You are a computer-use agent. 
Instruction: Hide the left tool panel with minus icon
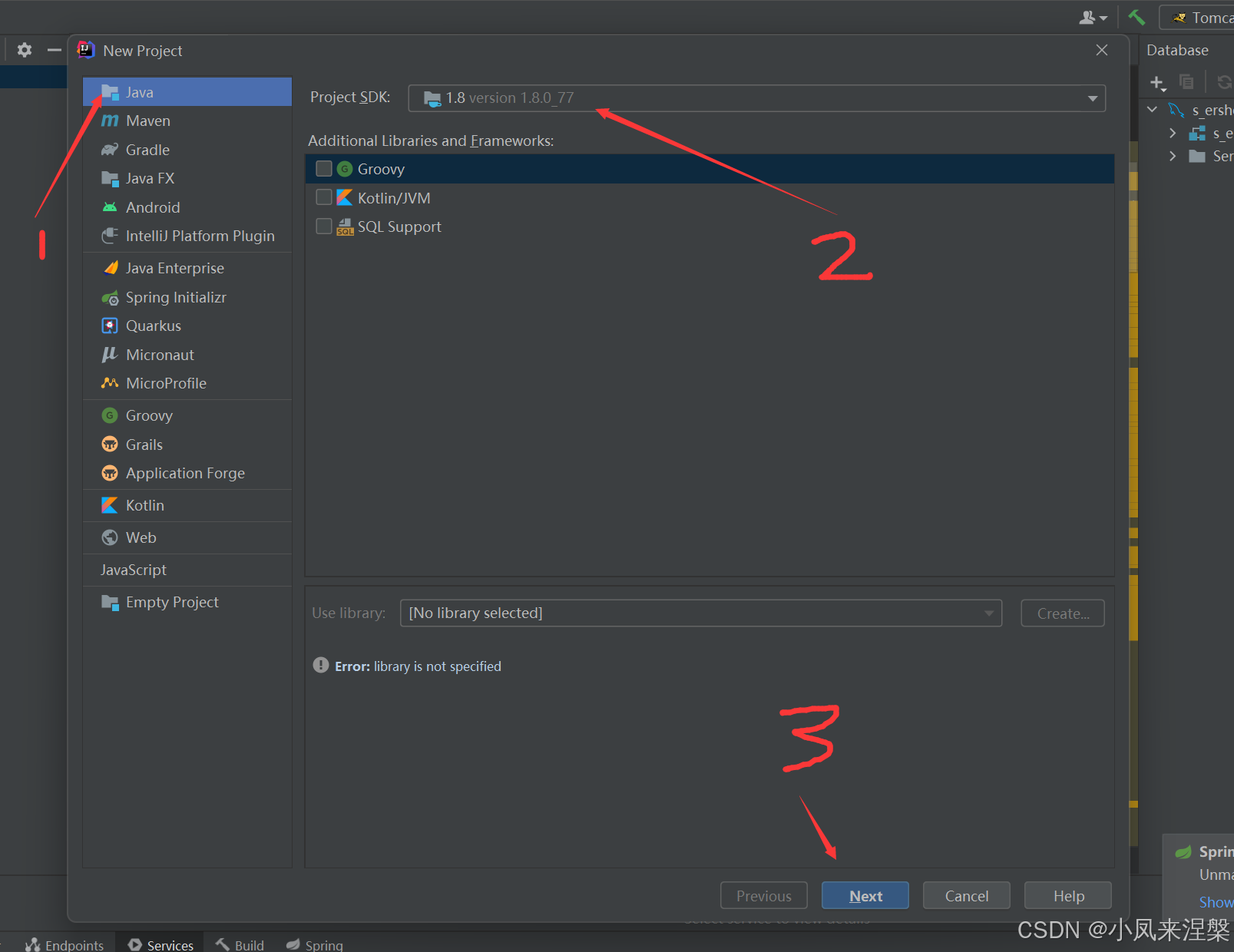54,50
